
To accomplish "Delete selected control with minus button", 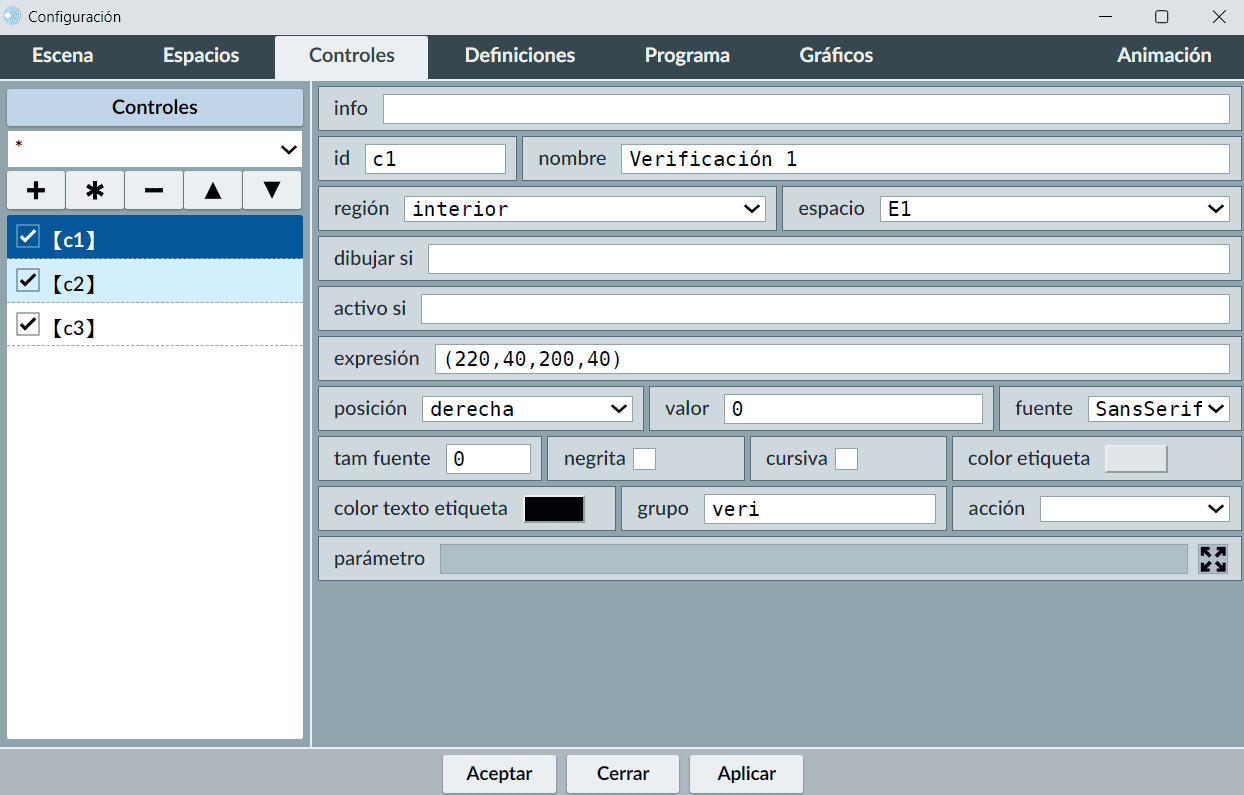I will click(x=154, y=190).
